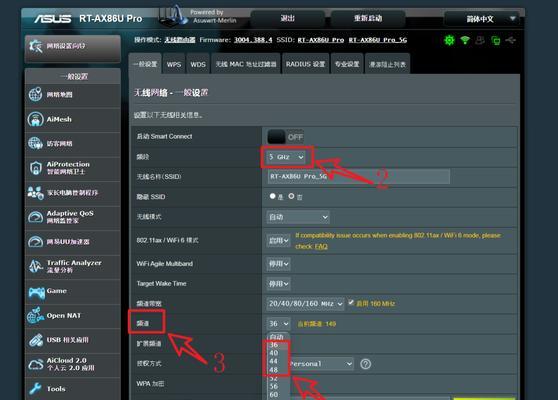Click green gear status icon in header
Viewport: 558px width, 400px height.
(449, 40)
